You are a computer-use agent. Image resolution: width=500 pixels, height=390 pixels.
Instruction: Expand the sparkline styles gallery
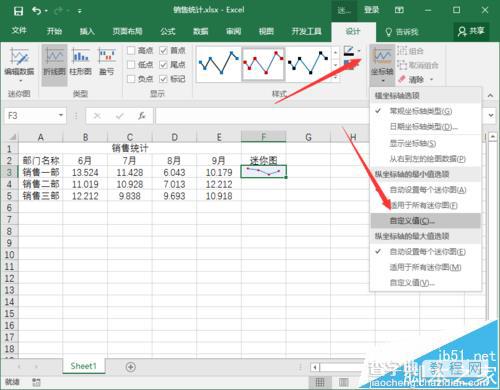click(x=336, y=78)
